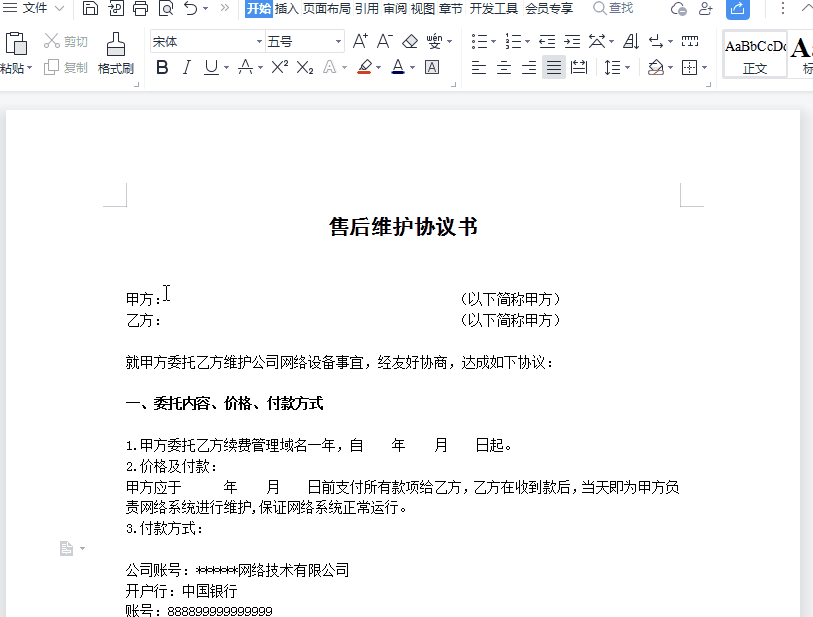Screen dimensions: 813x617
Task: Click the Undo arrow icon
Action: pyautogui.click(x=191, y=8)
